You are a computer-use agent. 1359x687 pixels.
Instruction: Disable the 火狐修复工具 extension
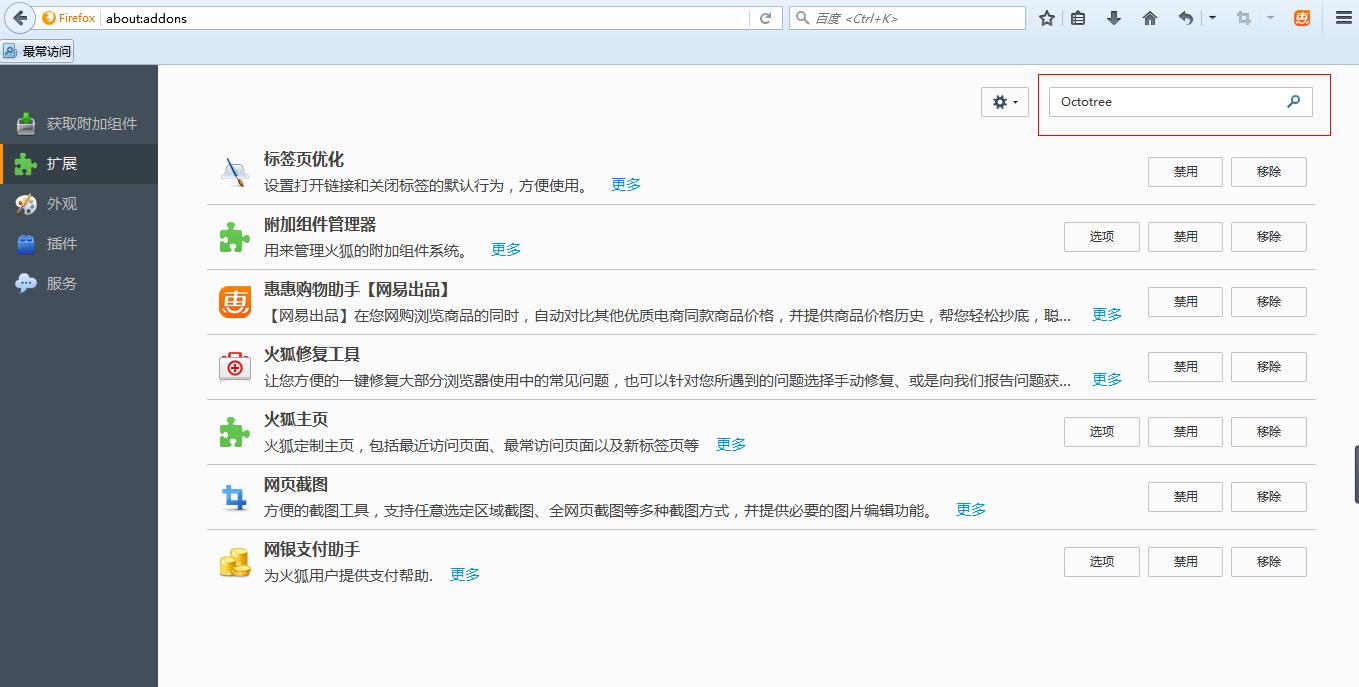click(1186, 367)
